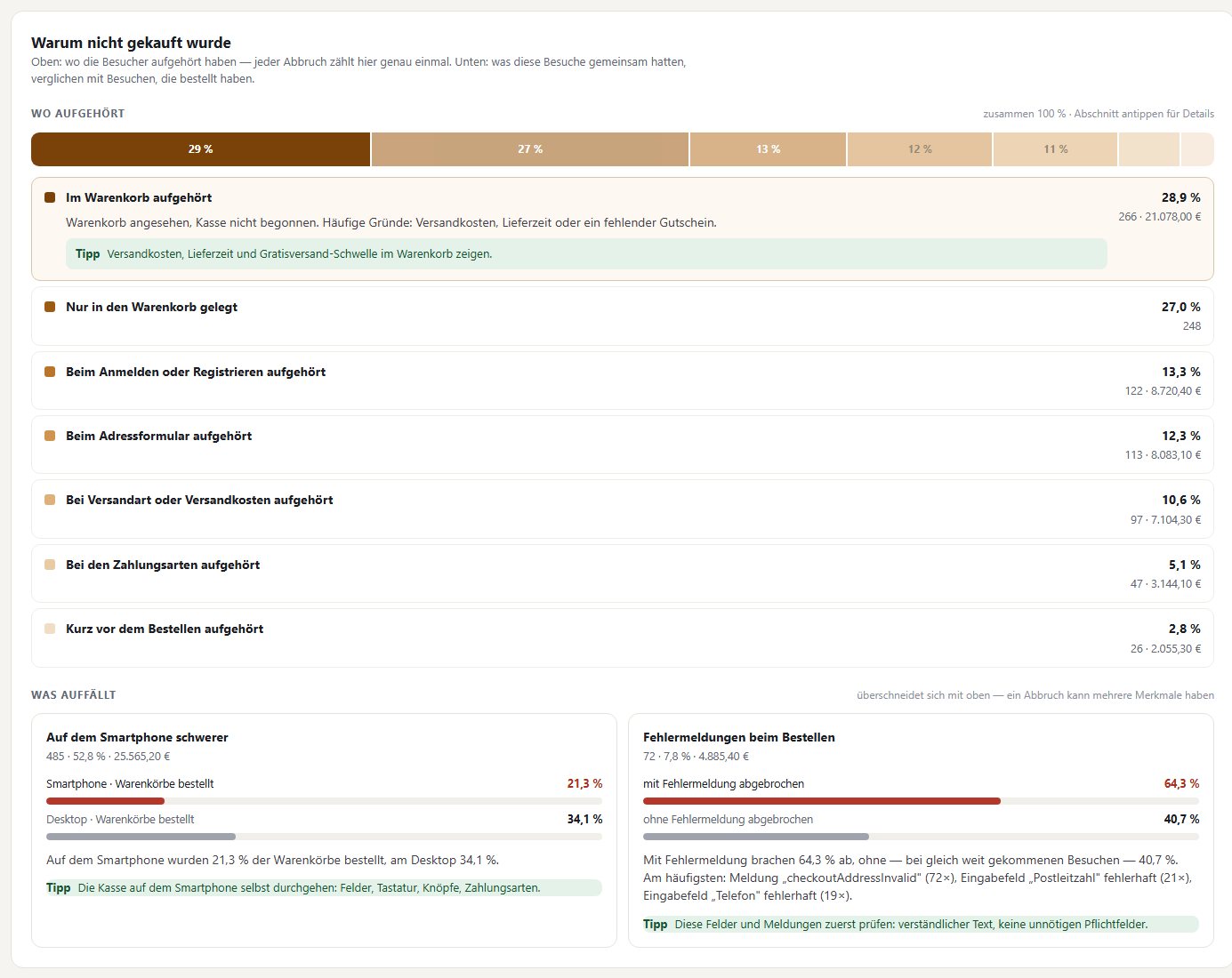Image resolution: width=1232 pixels, height=978 pixels.
Task: Click tip 'Die Kasse auf dem Smartphone selbst durchgehen'
Action: 324,887
